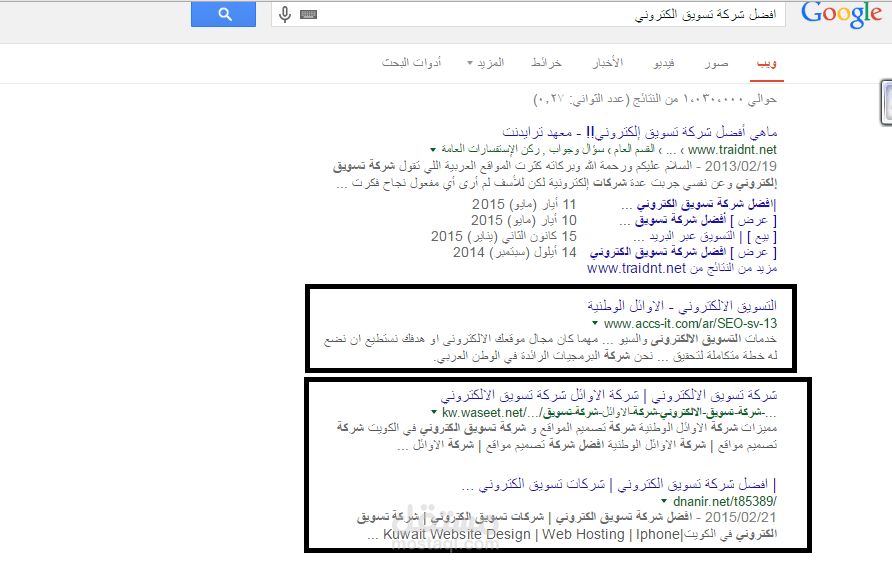Open result titled معهد ترايدنت
The height and width of the screenshot is (564, 892).
click(639, 132)
